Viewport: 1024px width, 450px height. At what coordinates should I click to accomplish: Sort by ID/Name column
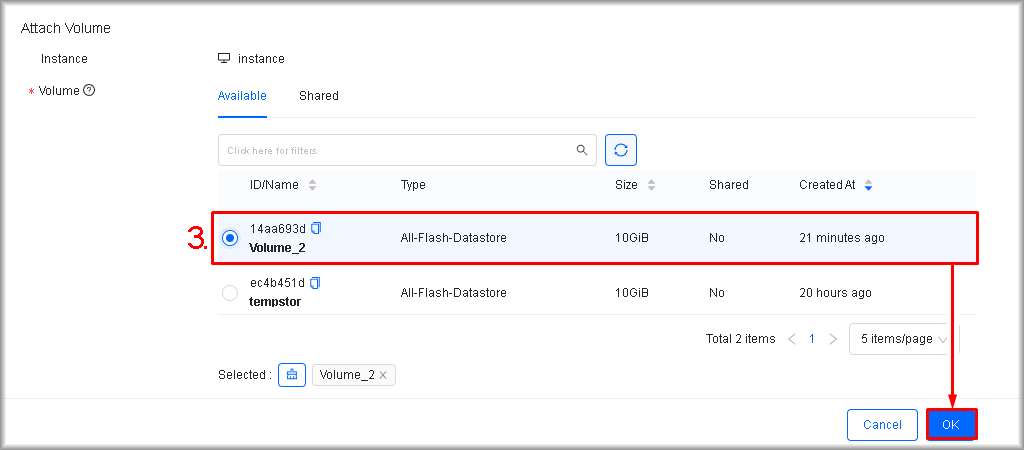tap(312, 185)
